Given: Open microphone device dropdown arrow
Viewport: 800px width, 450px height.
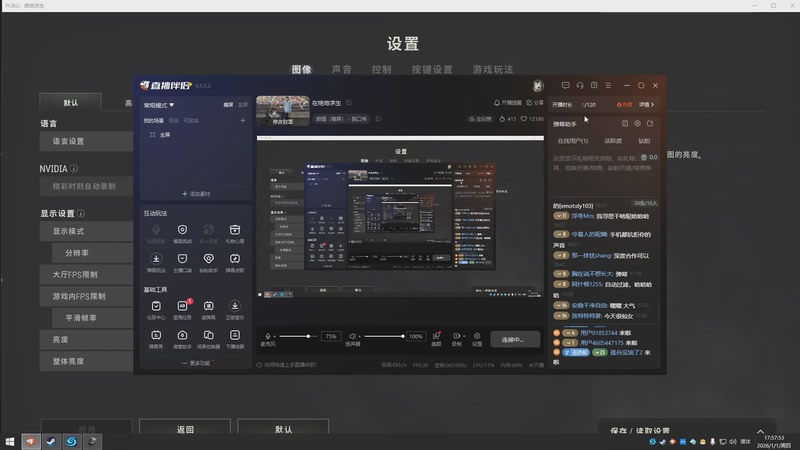Looking at the screenshot, I should (274, 337).
